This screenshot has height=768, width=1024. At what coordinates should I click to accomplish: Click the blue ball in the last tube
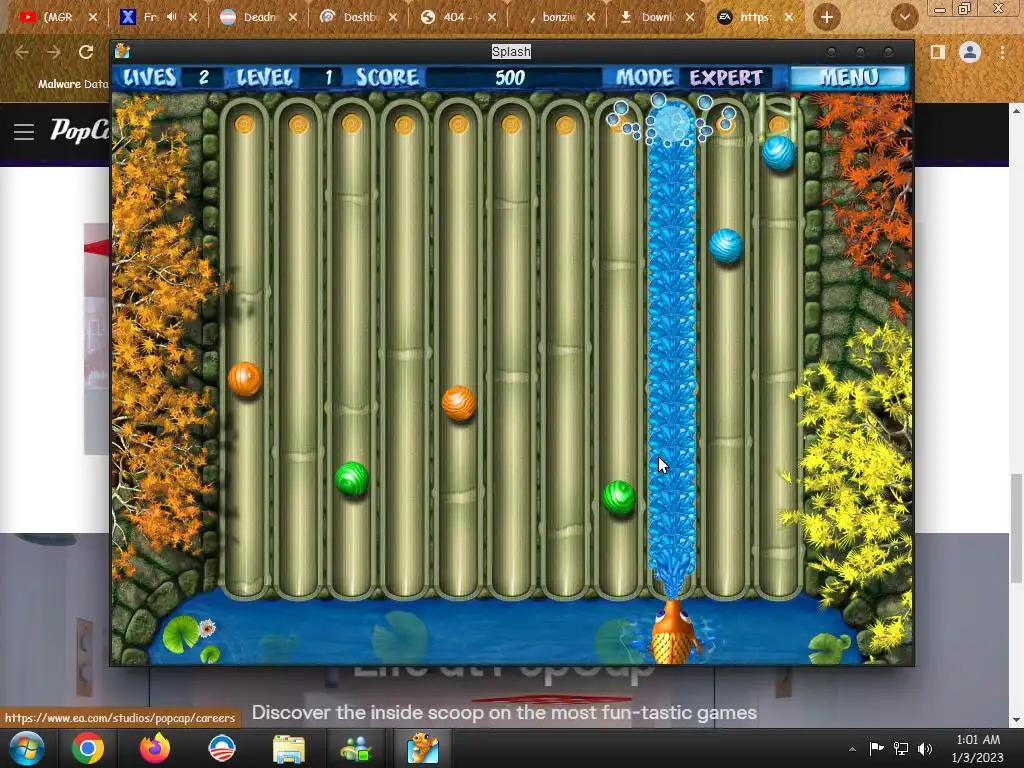pos(778,153)
